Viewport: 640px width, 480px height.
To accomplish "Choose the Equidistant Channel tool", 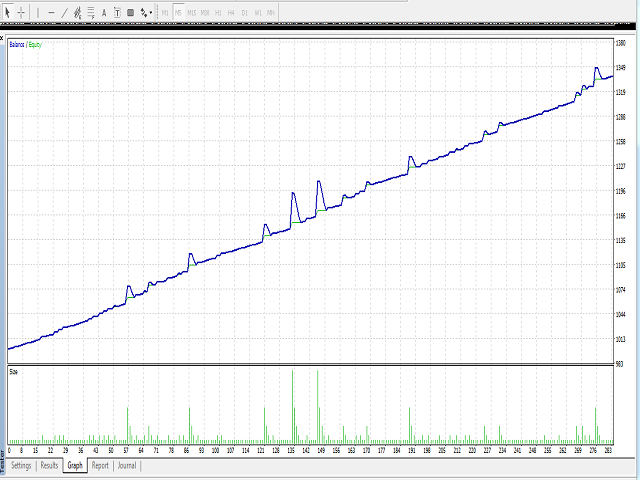I will (78, 13).
